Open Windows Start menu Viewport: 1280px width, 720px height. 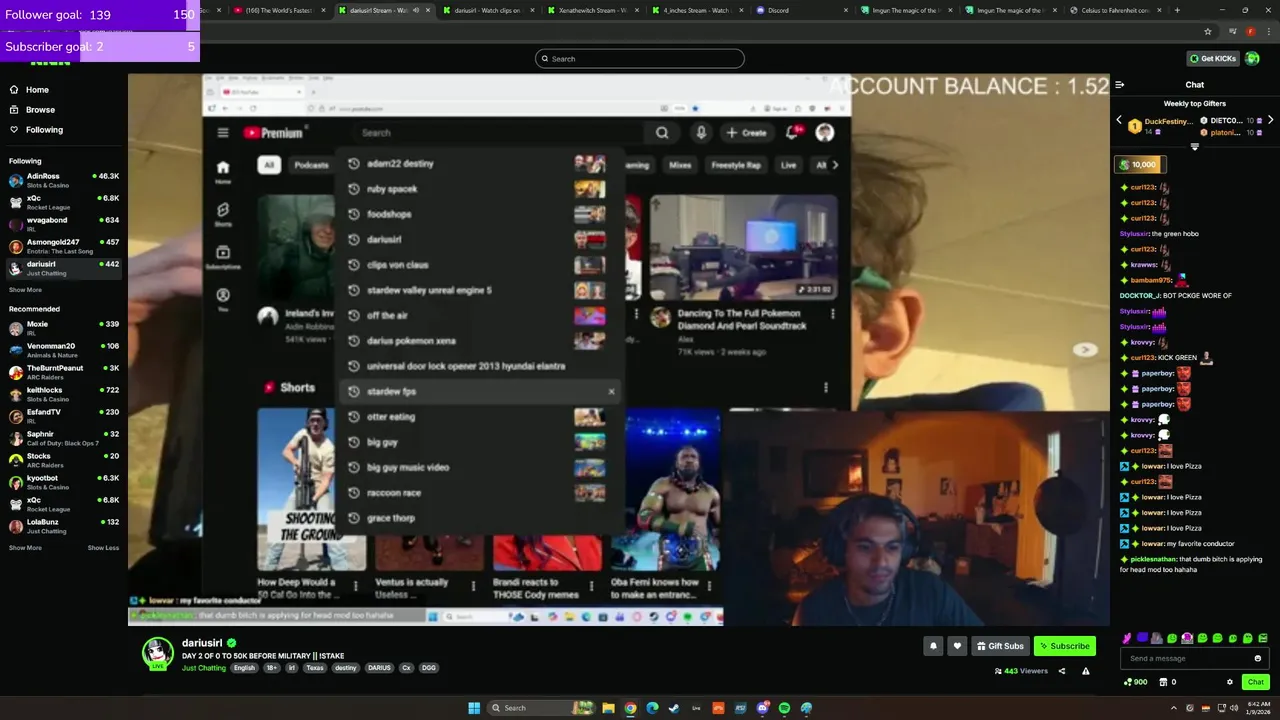click(474, 708)
